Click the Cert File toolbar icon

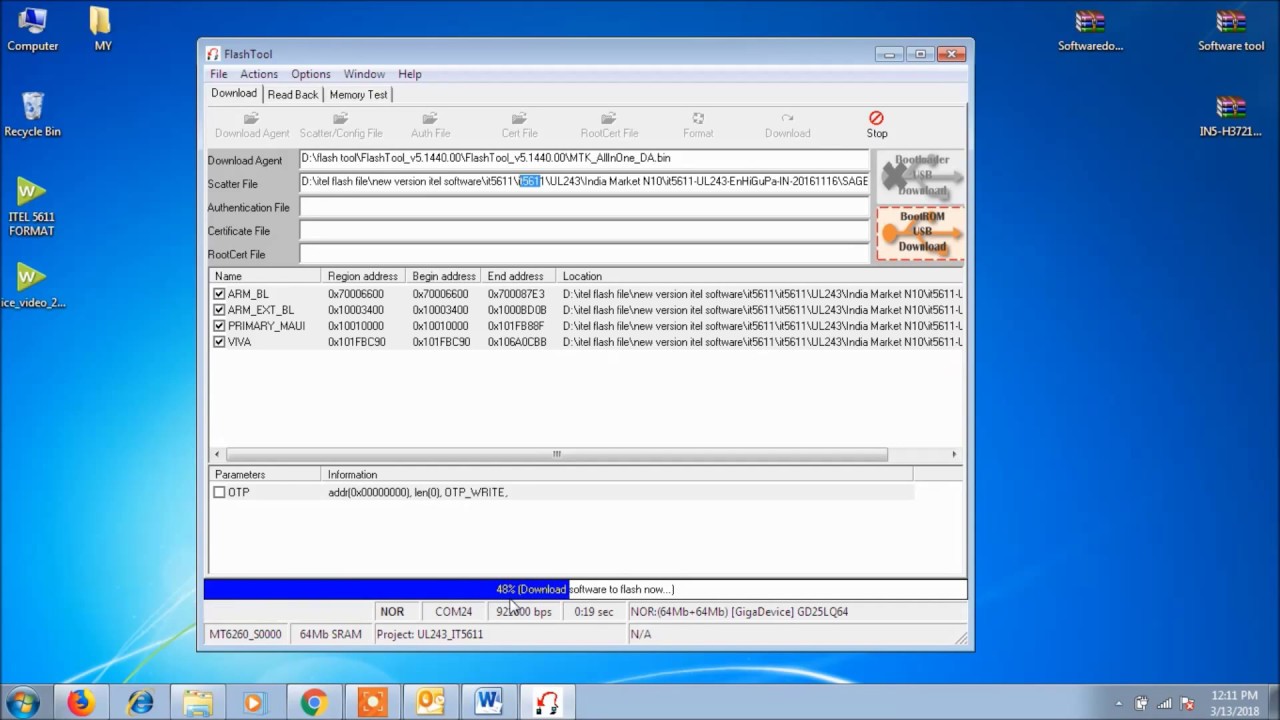tap(519, 125)
